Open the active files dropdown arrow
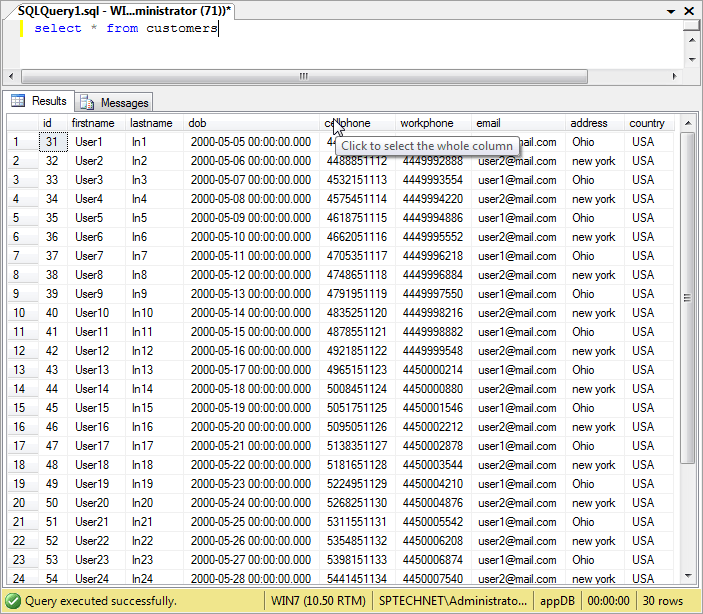This screenshot has width=703, height=614. (x=671, y=12)
